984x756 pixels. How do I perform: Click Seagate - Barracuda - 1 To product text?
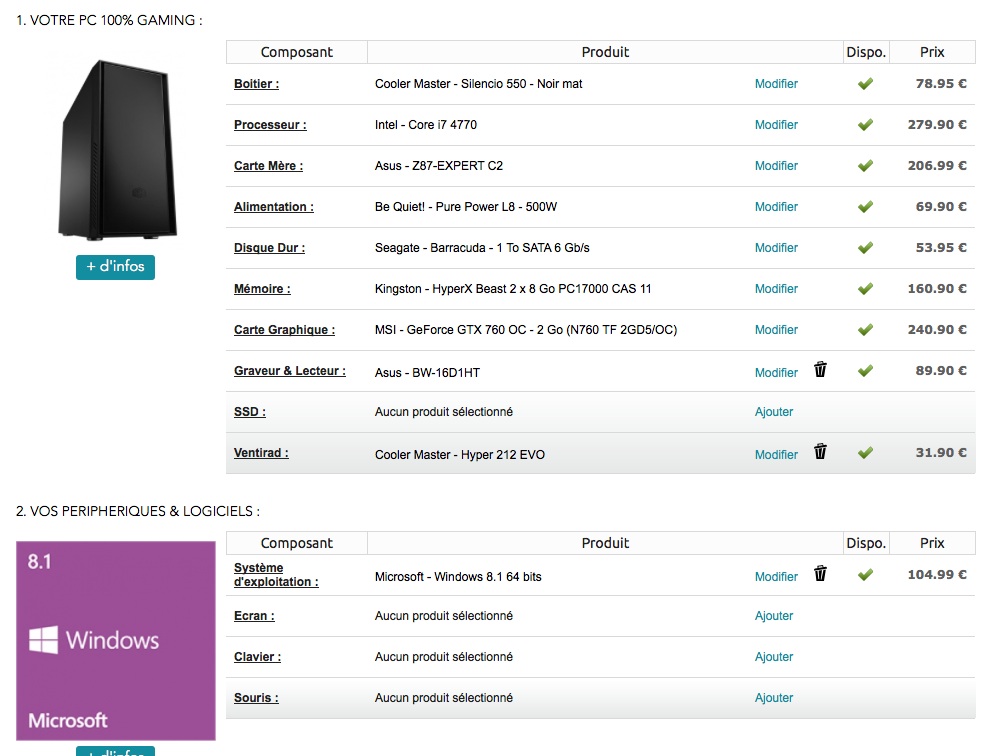coord(482,248)
